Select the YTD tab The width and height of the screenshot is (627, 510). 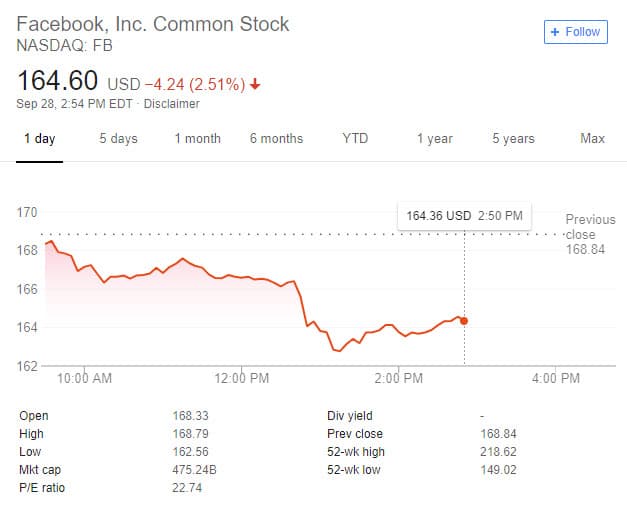point(355,139)
